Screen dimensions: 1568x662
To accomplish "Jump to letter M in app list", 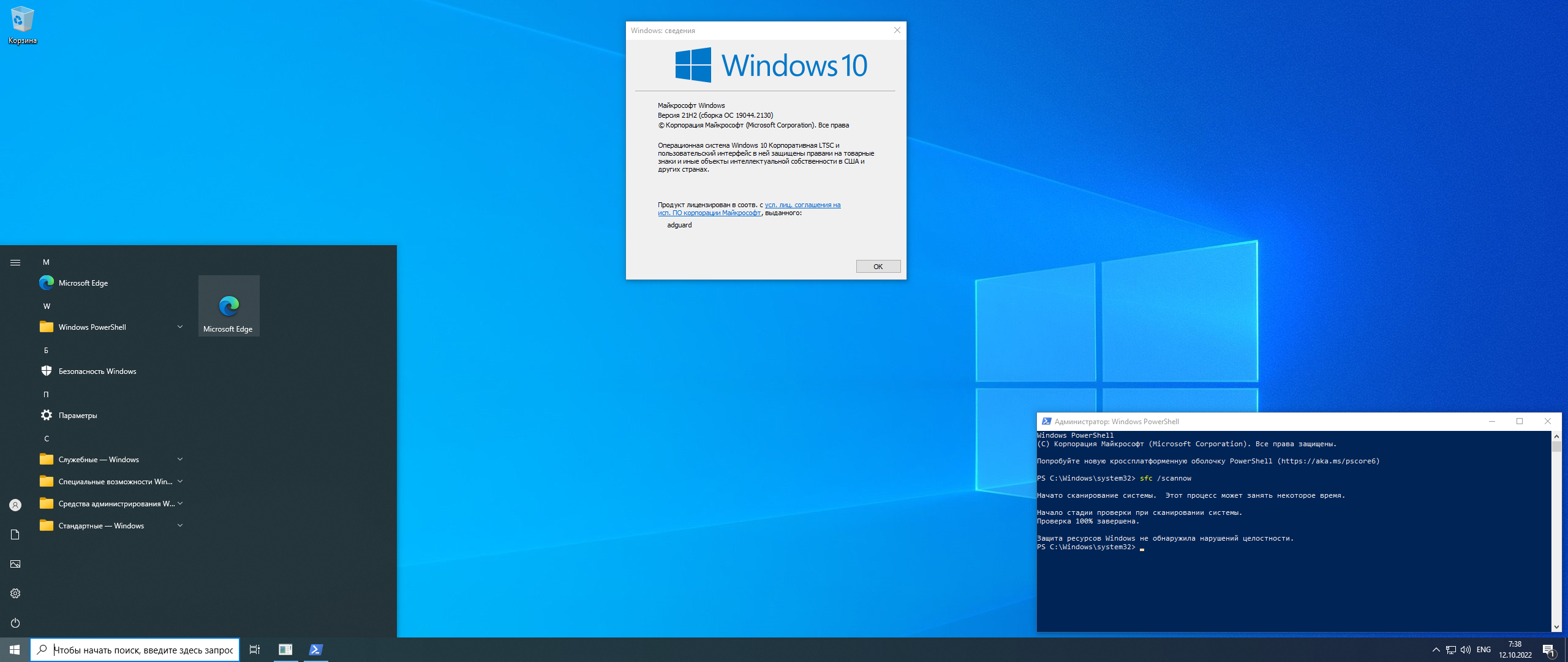I will pos(46,262).
